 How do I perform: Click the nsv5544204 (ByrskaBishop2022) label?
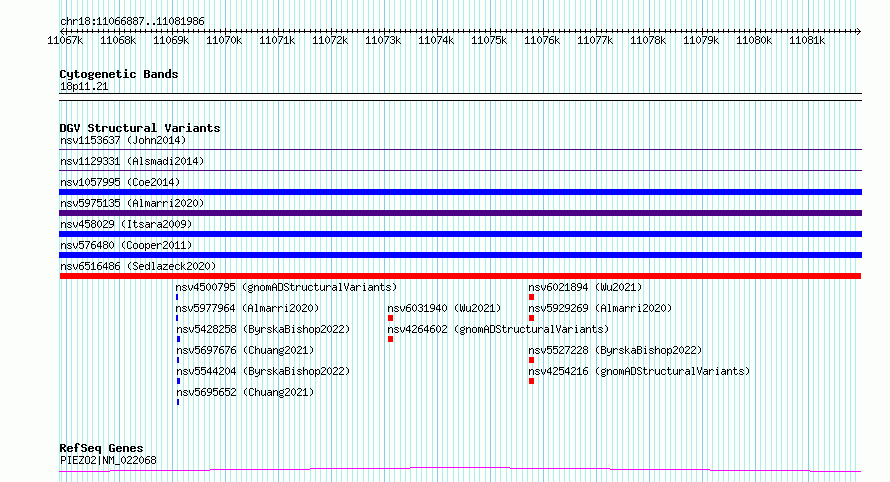coord(263,371)
